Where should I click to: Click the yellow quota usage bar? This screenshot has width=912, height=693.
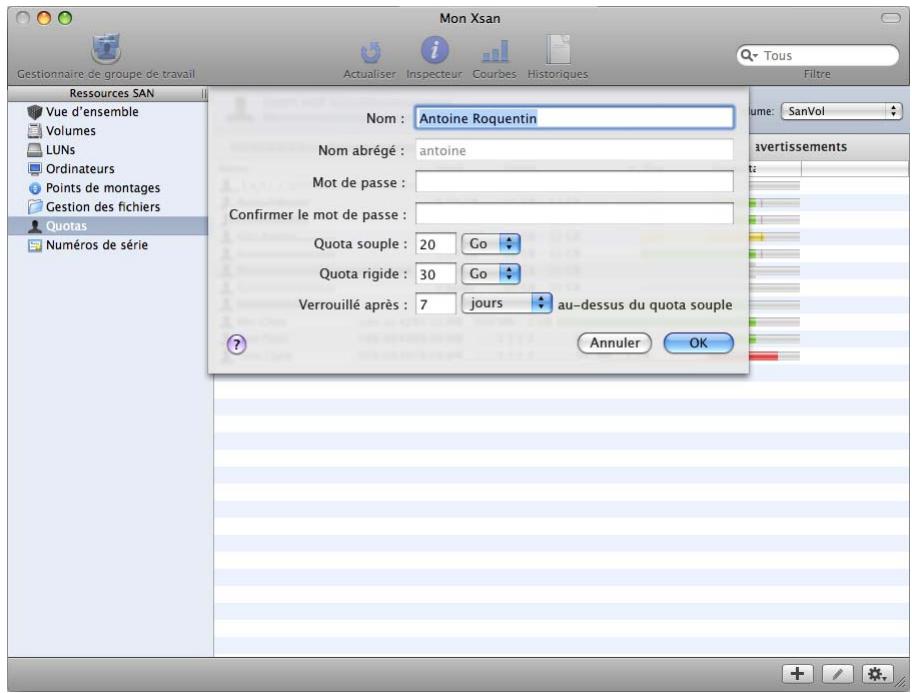(756, 237)
